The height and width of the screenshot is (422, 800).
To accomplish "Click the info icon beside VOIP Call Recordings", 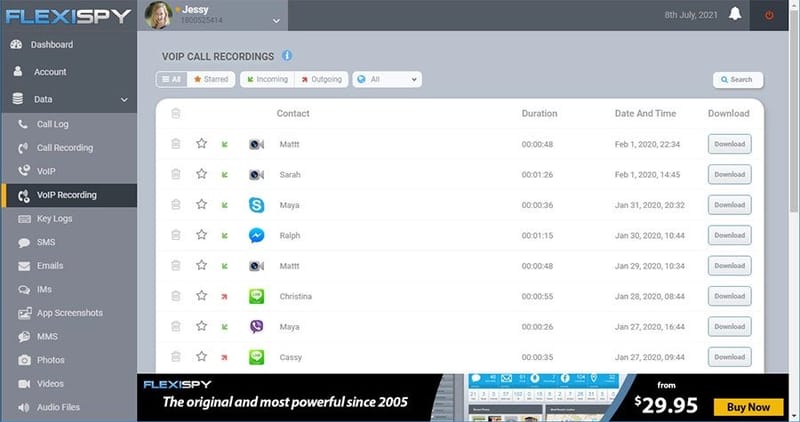I will [x=287, y=56].
